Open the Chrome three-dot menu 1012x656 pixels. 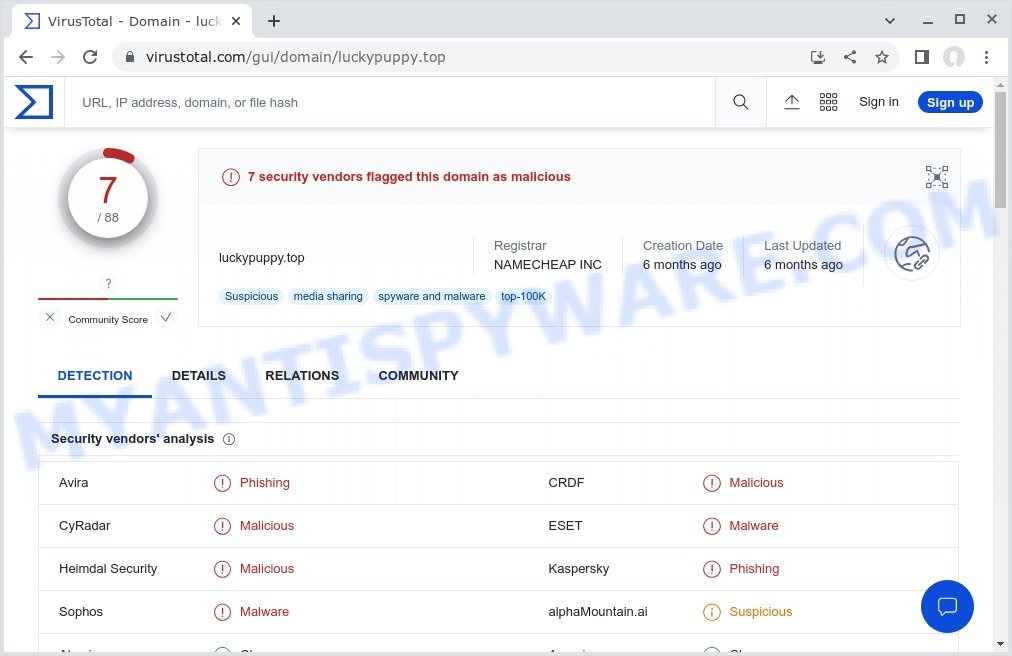point(986,57)
